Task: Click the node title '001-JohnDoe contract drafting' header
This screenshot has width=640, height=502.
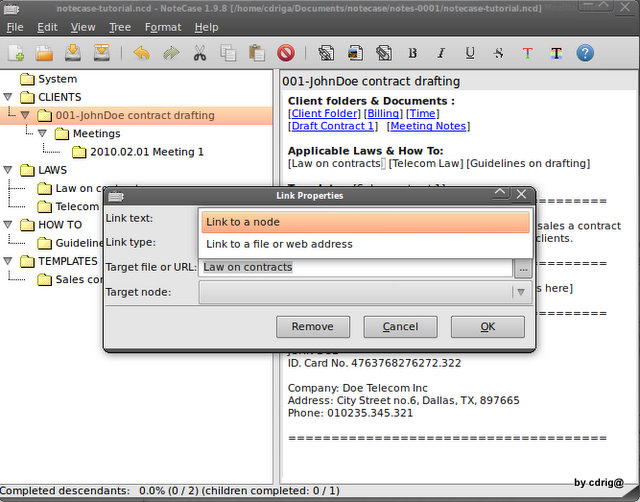Action: [x=371, y=81]
